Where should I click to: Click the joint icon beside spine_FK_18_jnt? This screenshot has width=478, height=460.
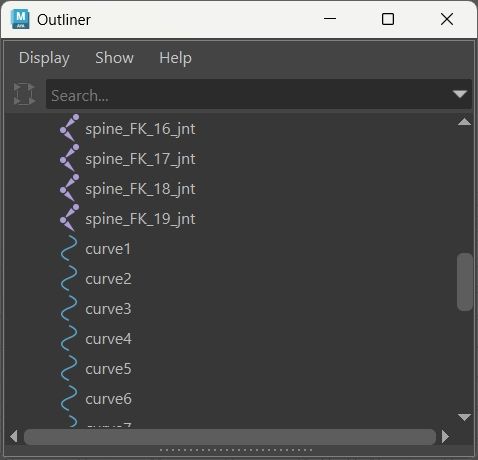click(x=69, y=188)
